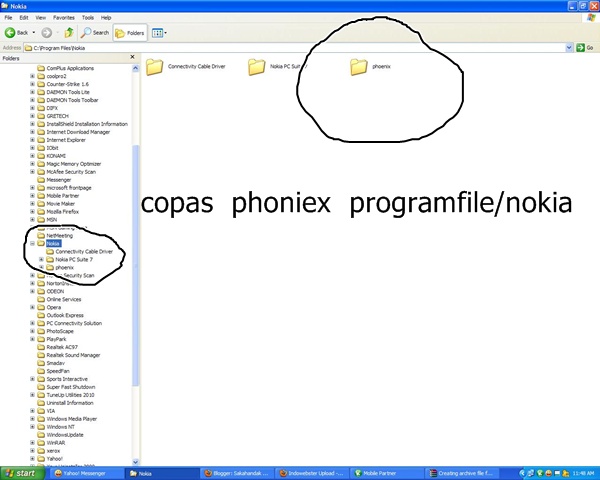Click Yahoo! folder icon in tree

(41, 459)
